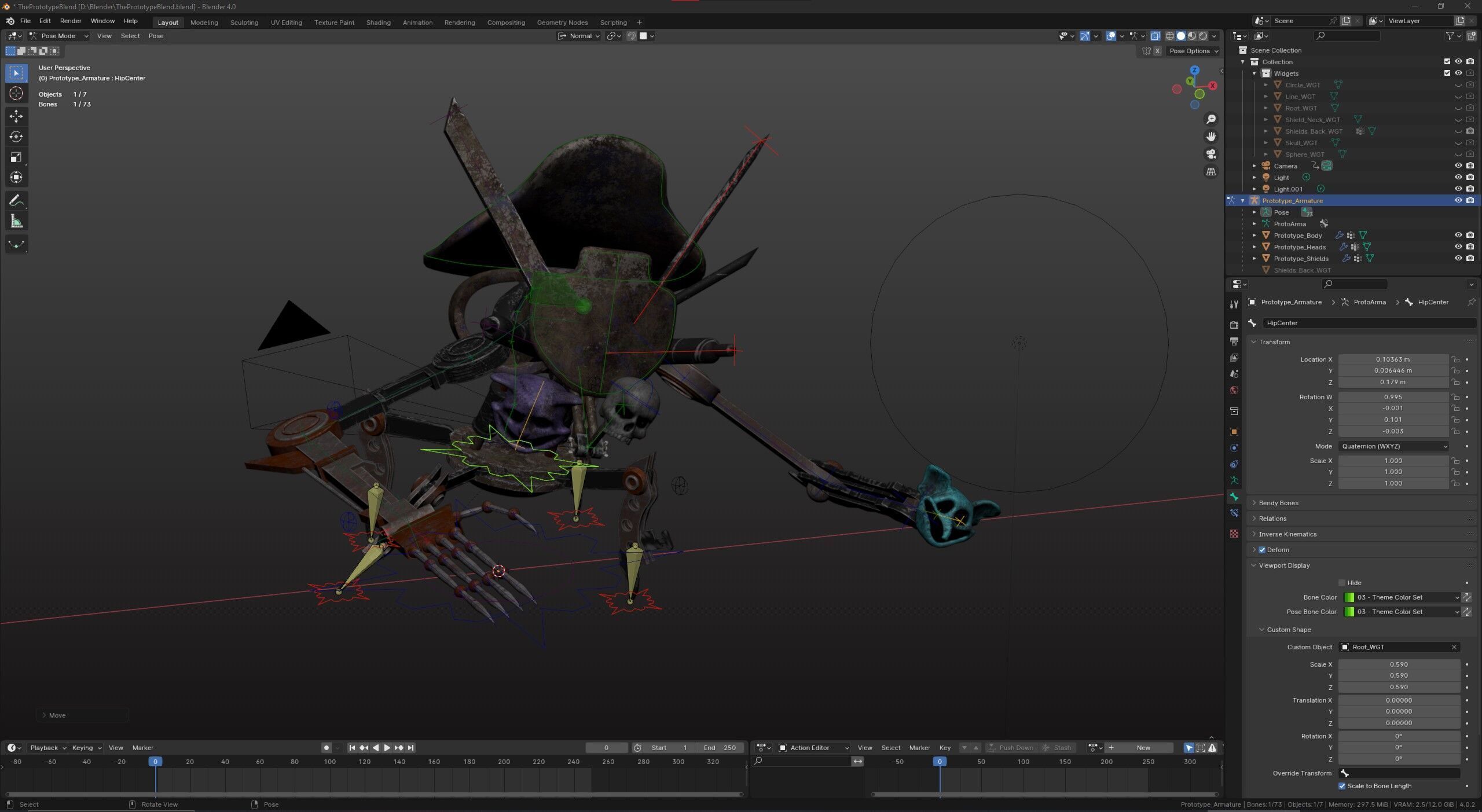Click the New action button
1482x812 pixels.
(x=1138, y=748)
